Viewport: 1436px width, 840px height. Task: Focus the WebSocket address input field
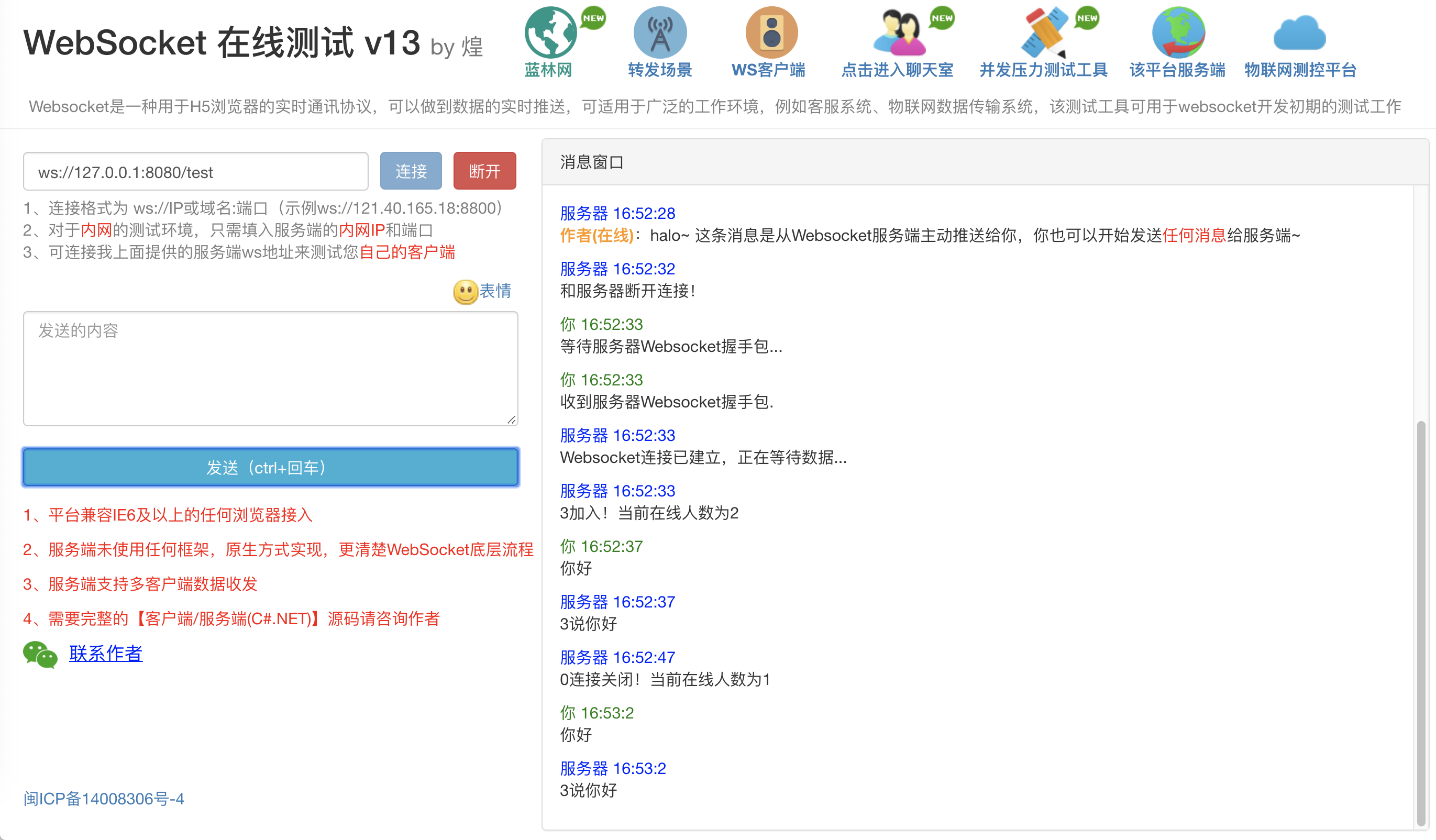pyautogui.click(x=195, y=172)
